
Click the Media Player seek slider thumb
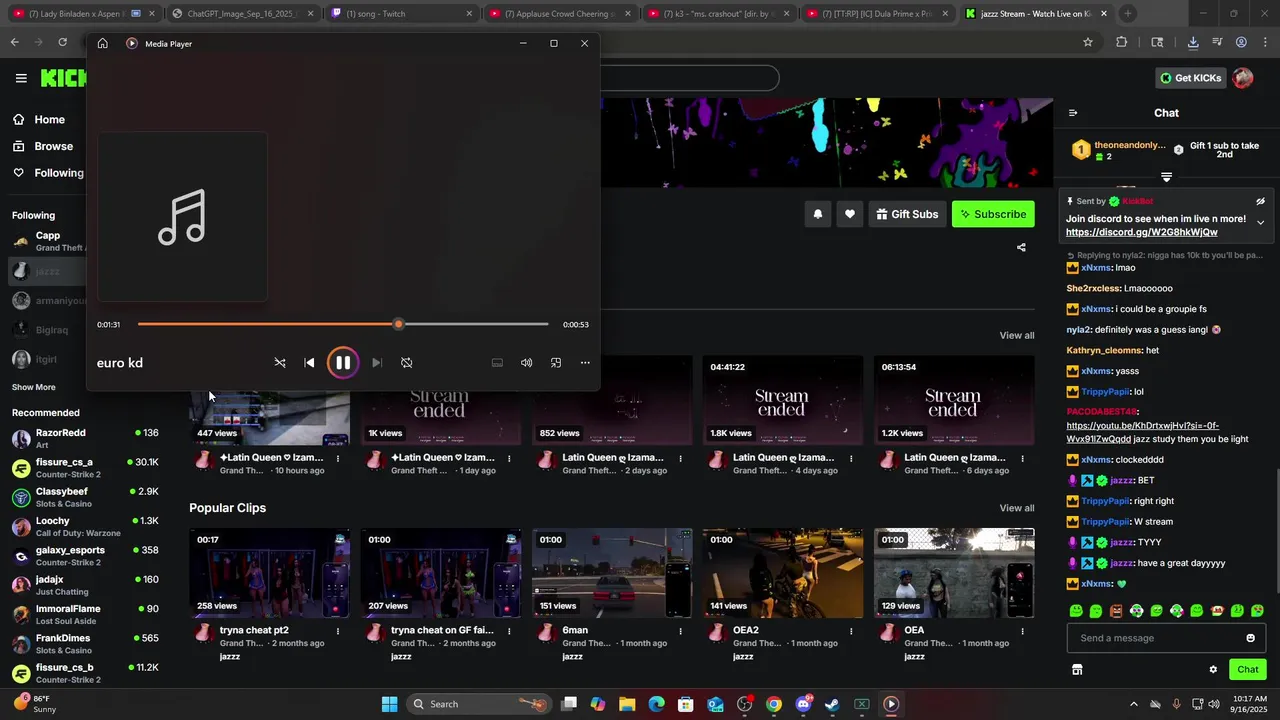click(398, 324)
